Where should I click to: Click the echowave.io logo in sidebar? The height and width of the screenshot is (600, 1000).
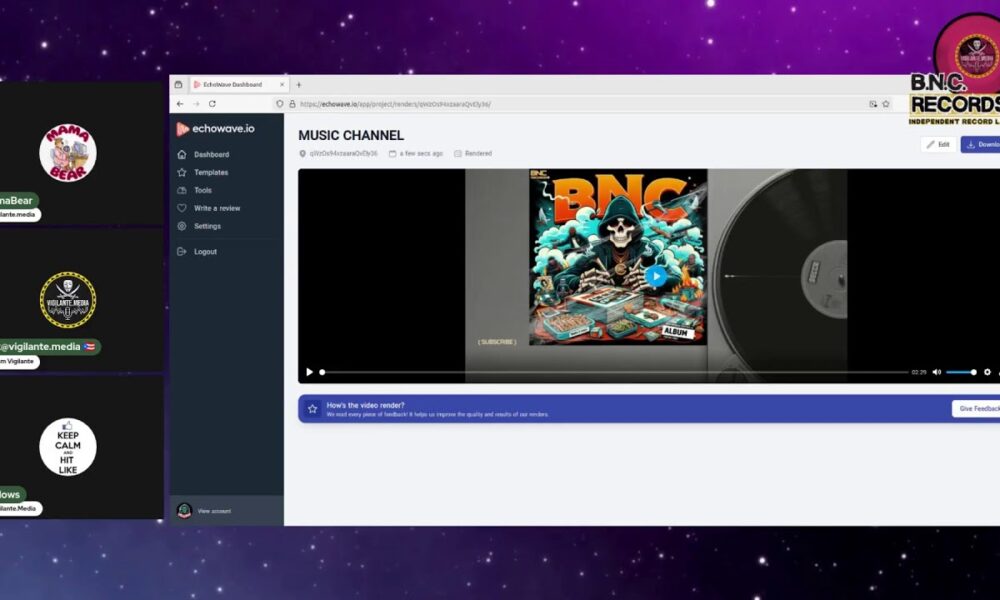point(216,129)
